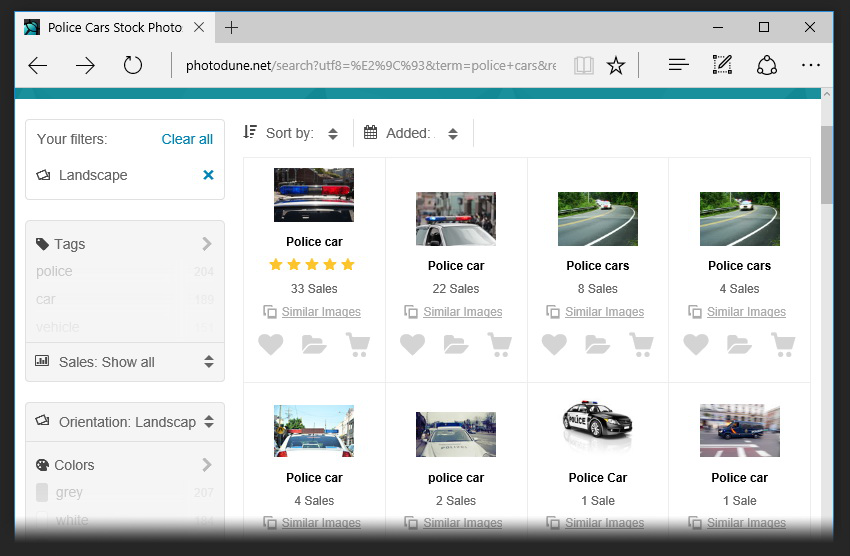Open the Share icon in toolbar
Viewport: 850px width, 556px height.
click(767, 66)
